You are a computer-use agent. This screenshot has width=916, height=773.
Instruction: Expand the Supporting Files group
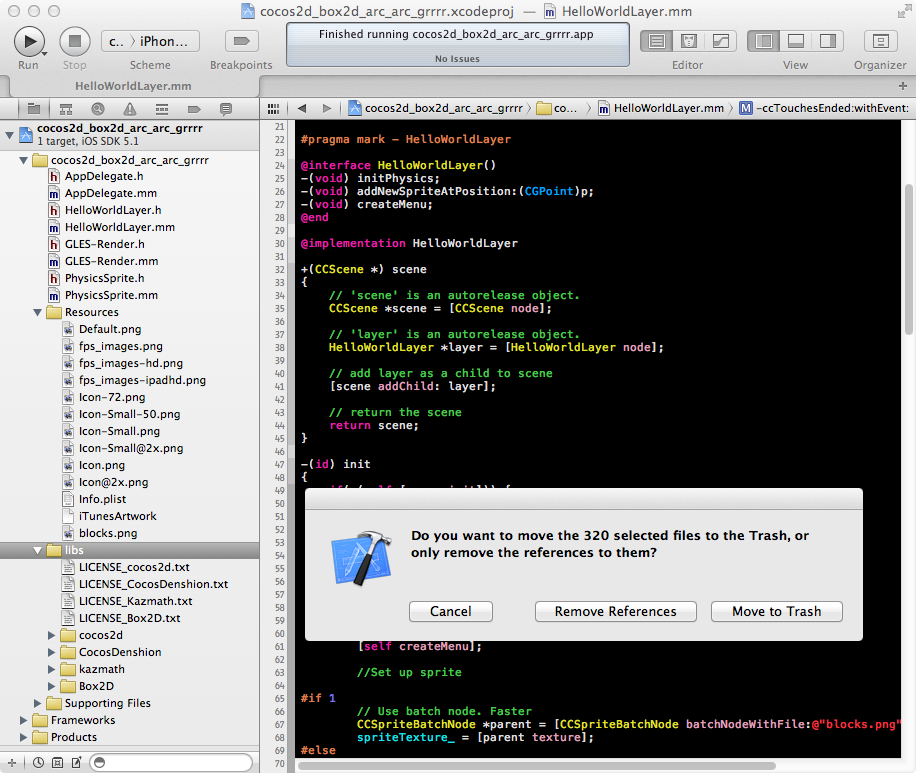[x=37, y=703]
